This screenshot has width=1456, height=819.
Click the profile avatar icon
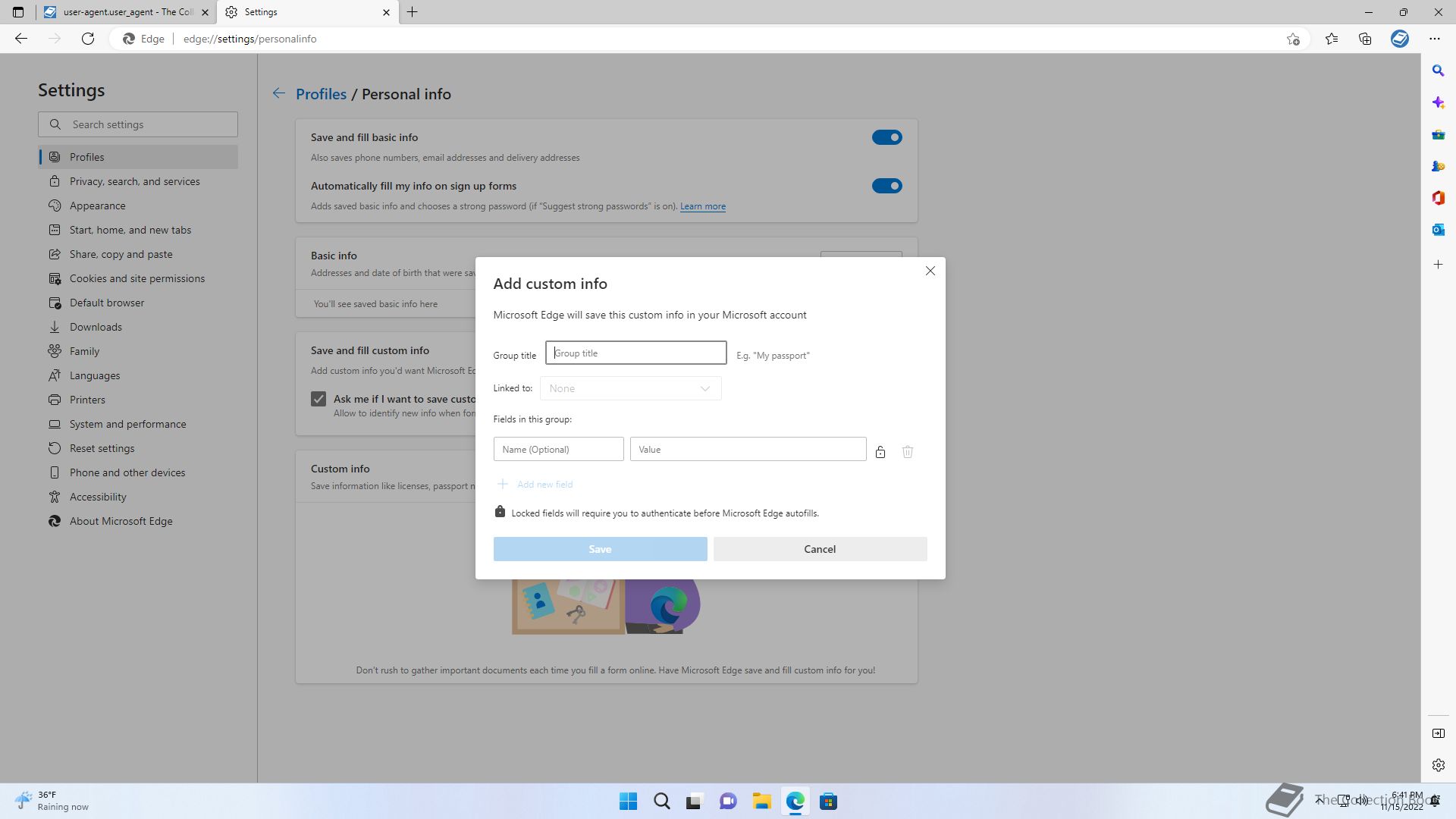pyautogui.click(x=1400, y=39)
